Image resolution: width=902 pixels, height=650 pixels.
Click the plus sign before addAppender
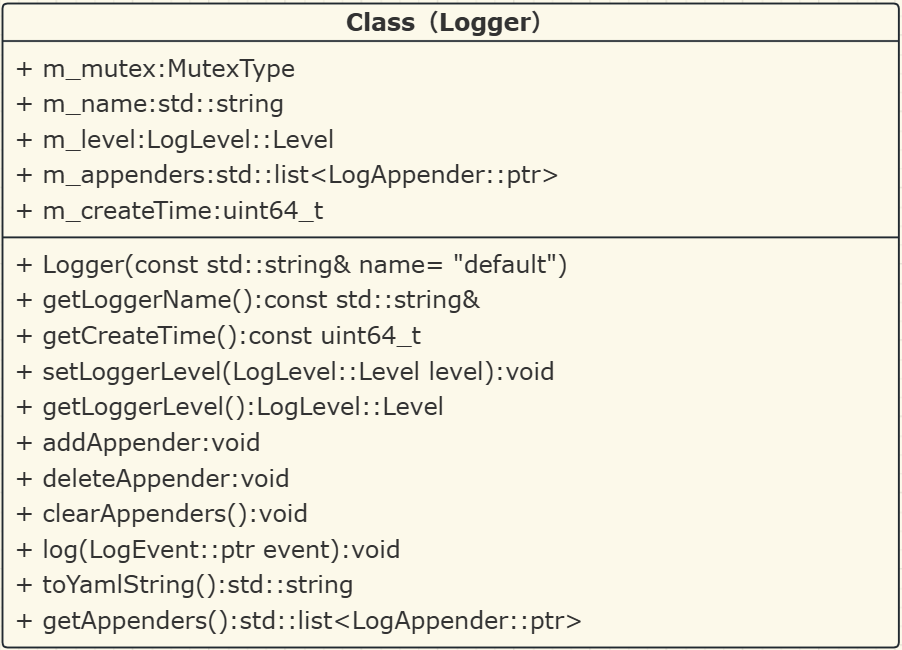24,443
